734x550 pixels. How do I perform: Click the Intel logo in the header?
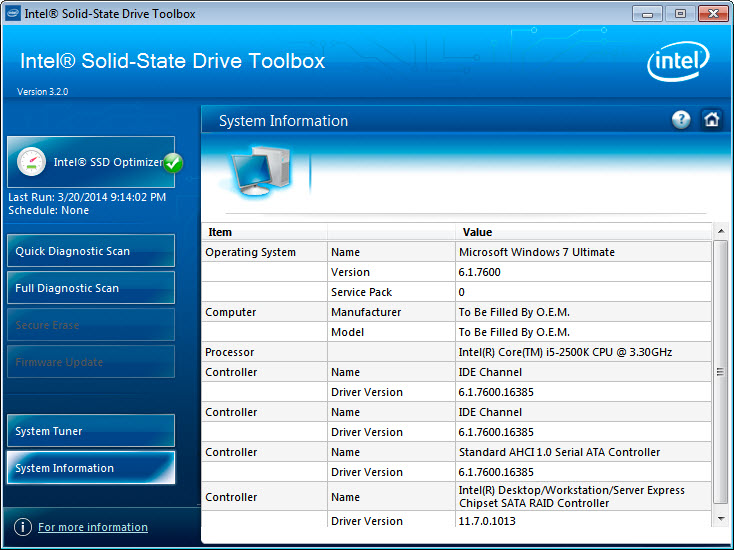[678, 61]
